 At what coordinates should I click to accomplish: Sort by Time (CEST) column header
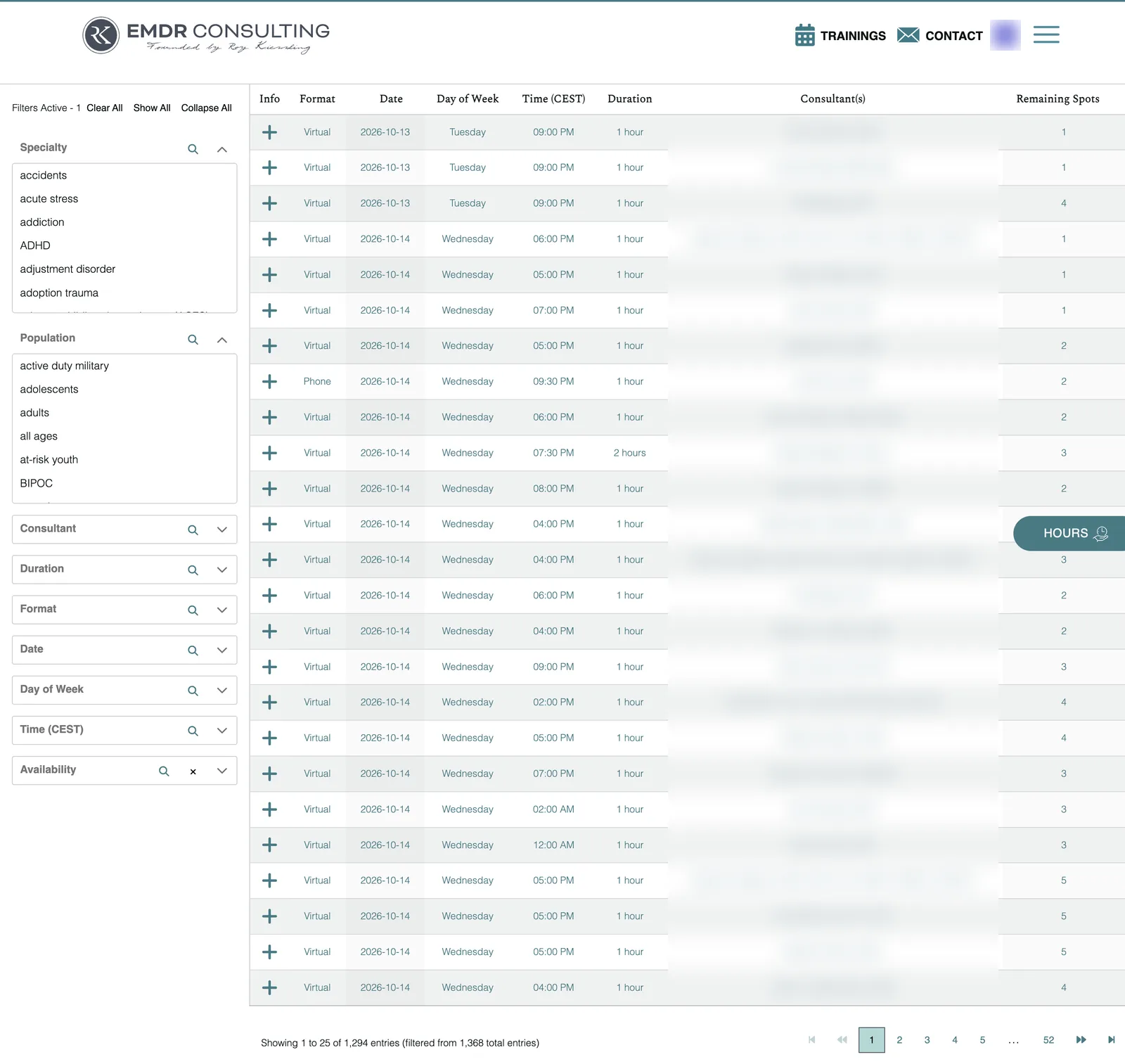tap(553, 98)
